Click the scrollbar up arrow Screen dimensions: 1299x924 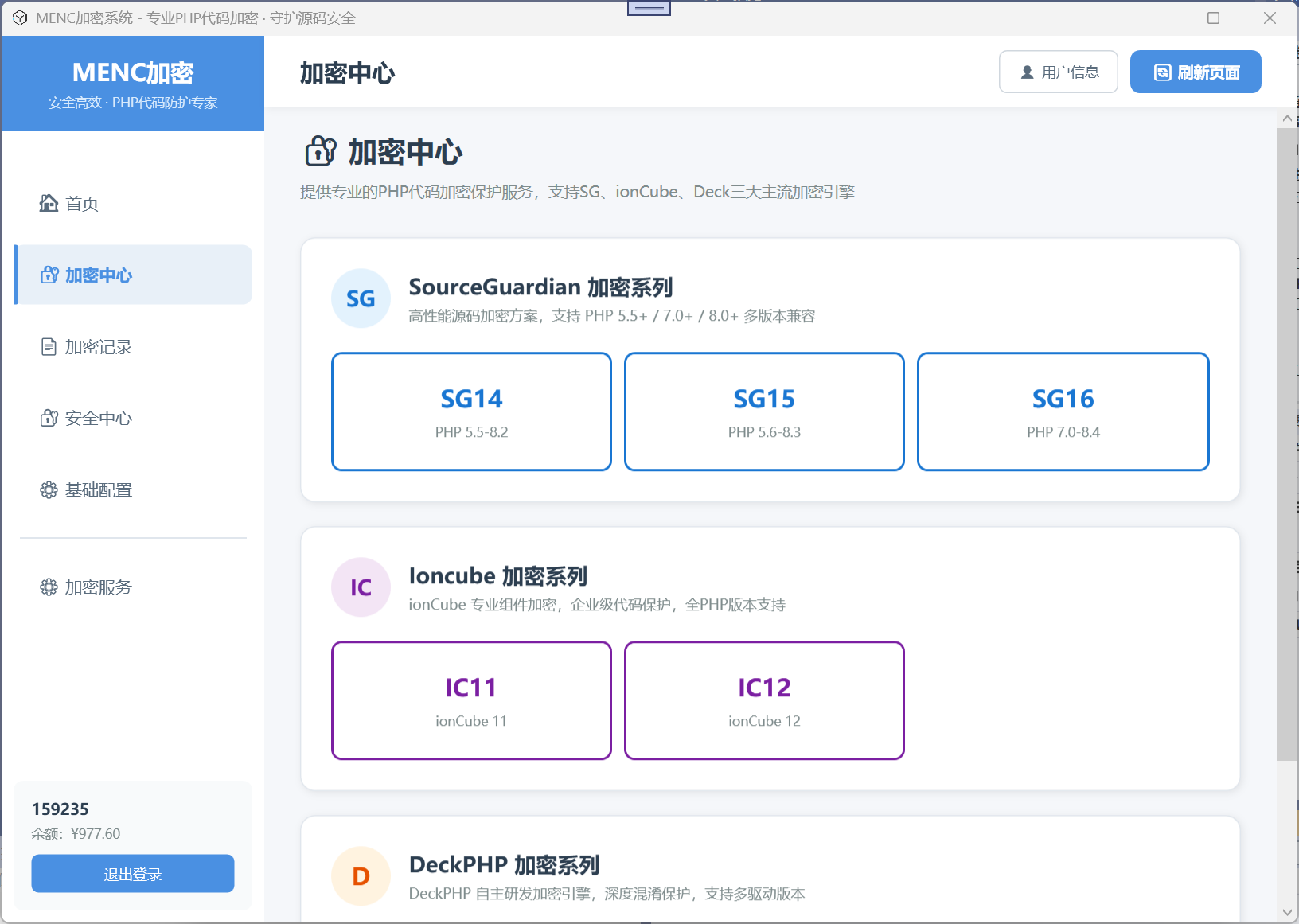(1287, 119)
